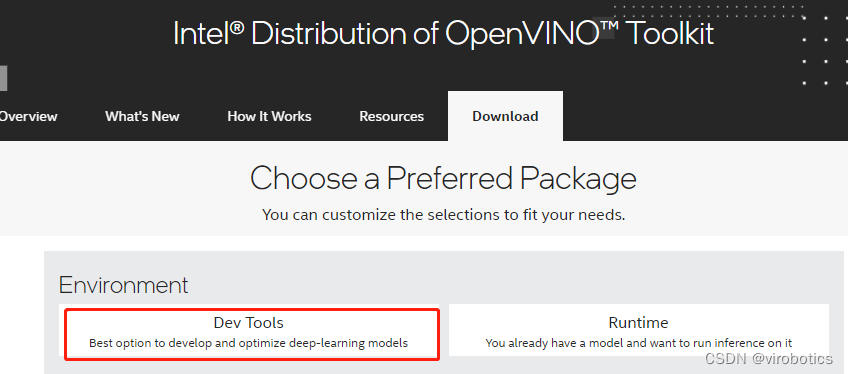Screen dimensions: 848x374
Task: Choose the Runtime environment option
Action: (639, 330)
